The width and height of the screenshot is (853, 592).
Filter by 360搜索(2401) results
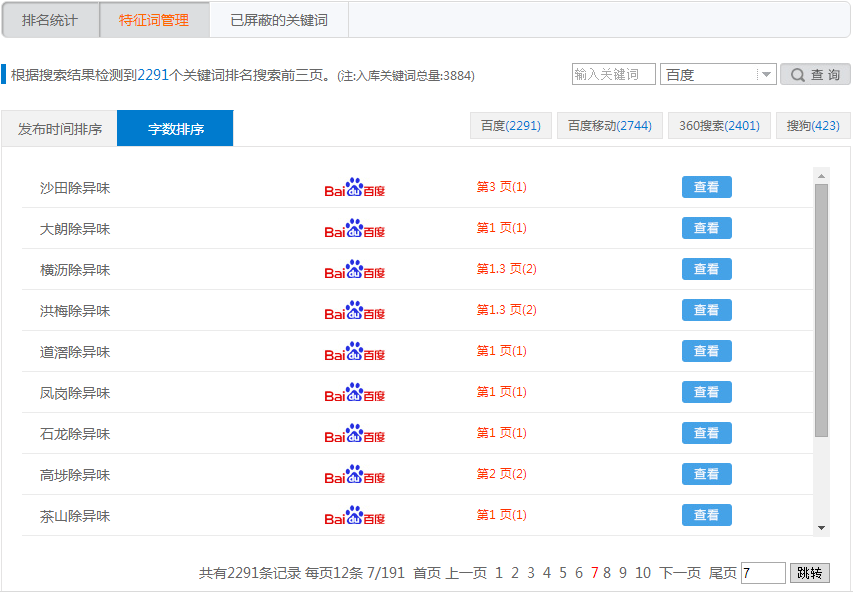coord(719,126)
